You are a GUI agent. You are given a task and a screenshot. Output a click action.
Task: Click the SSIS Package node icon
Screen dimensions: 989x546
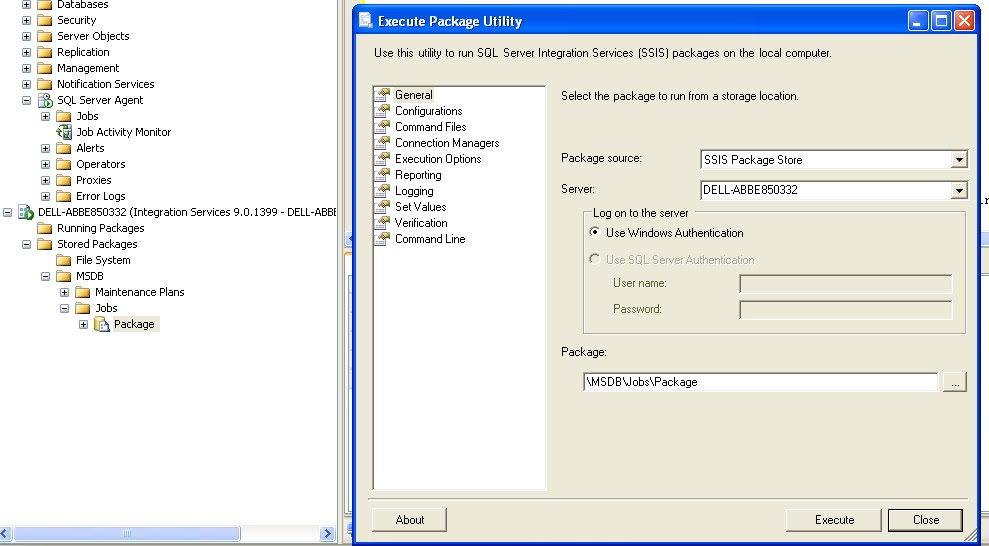tap(102, 324)
